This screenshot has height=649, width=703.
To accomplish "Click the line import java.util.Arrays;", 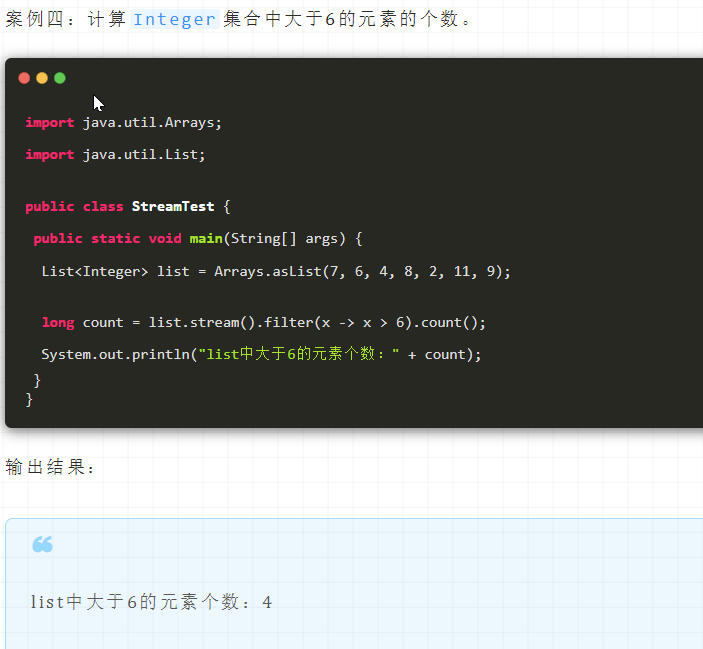I will tap(123, 123).
